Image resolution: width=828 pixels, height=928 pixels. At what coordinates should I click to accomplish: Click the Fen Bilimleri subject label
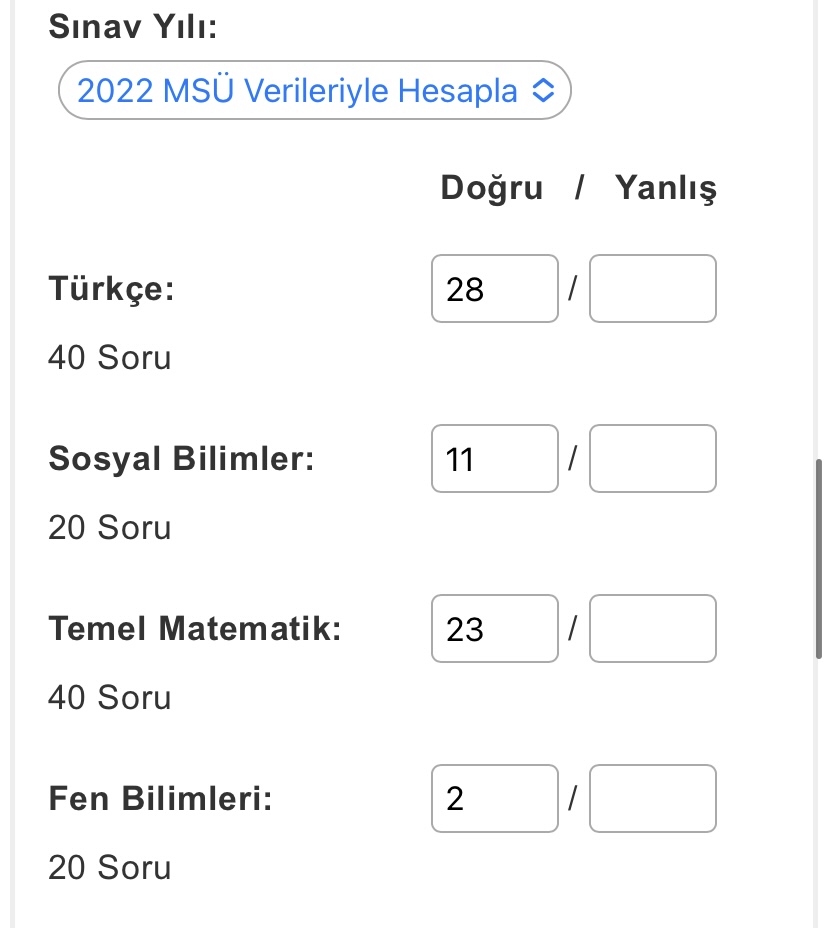(x=160, y=799)
